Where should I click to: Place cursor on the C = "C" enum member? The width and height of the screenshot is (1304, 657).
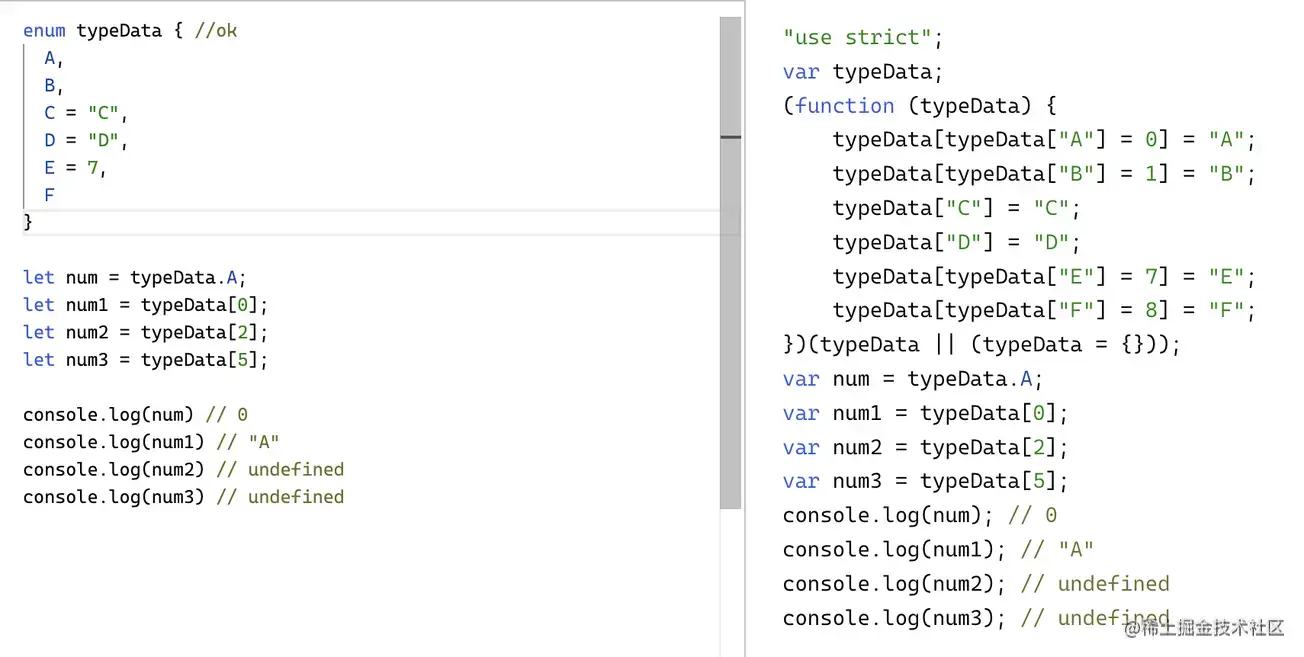click(86, 113)
